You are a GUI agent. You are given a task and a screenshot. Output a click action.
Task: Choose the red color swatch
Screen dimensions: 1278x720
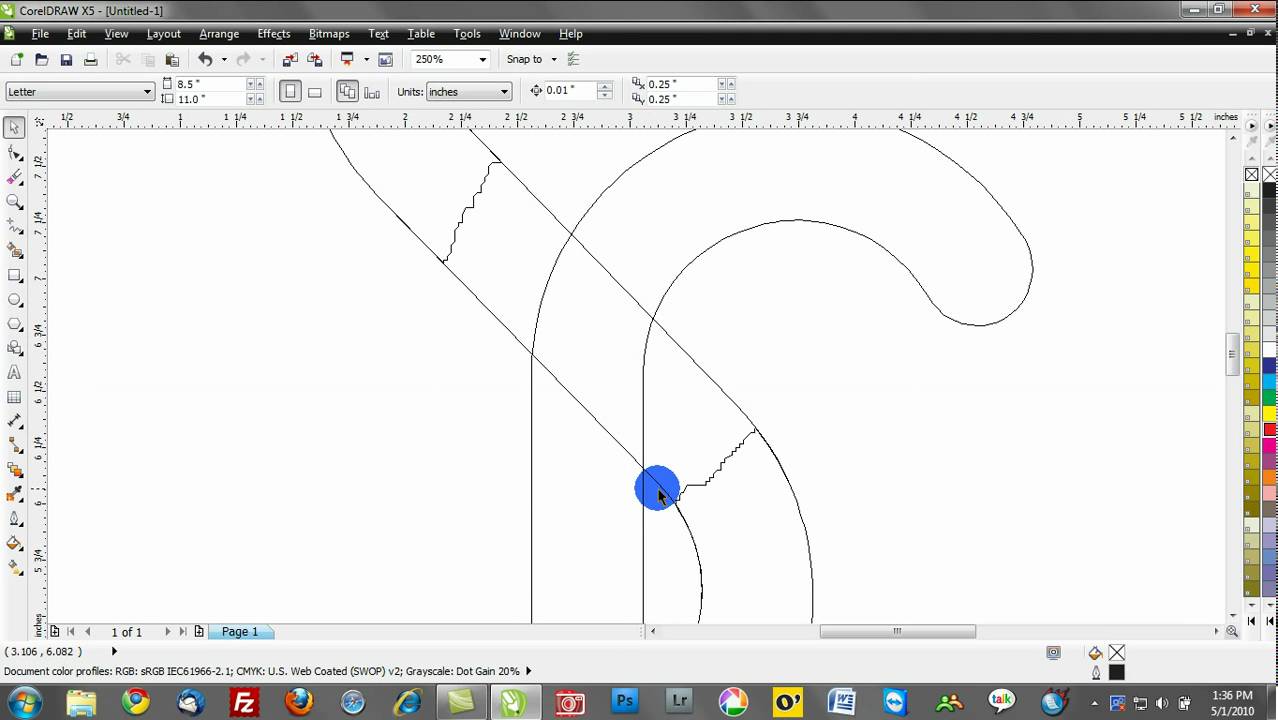(1269, 430)
